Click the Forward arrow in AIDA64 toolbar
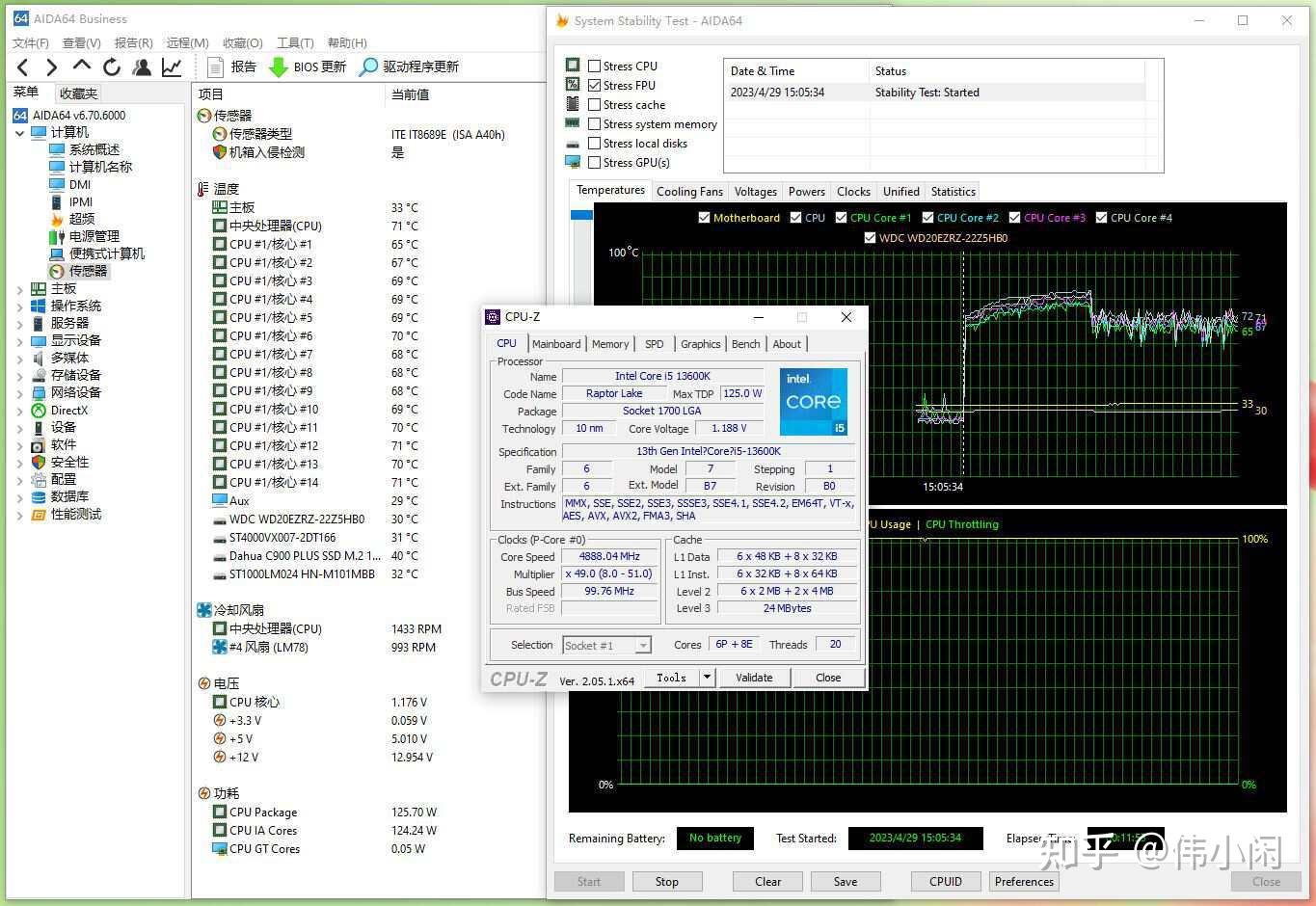 click(x=52, y=67)
